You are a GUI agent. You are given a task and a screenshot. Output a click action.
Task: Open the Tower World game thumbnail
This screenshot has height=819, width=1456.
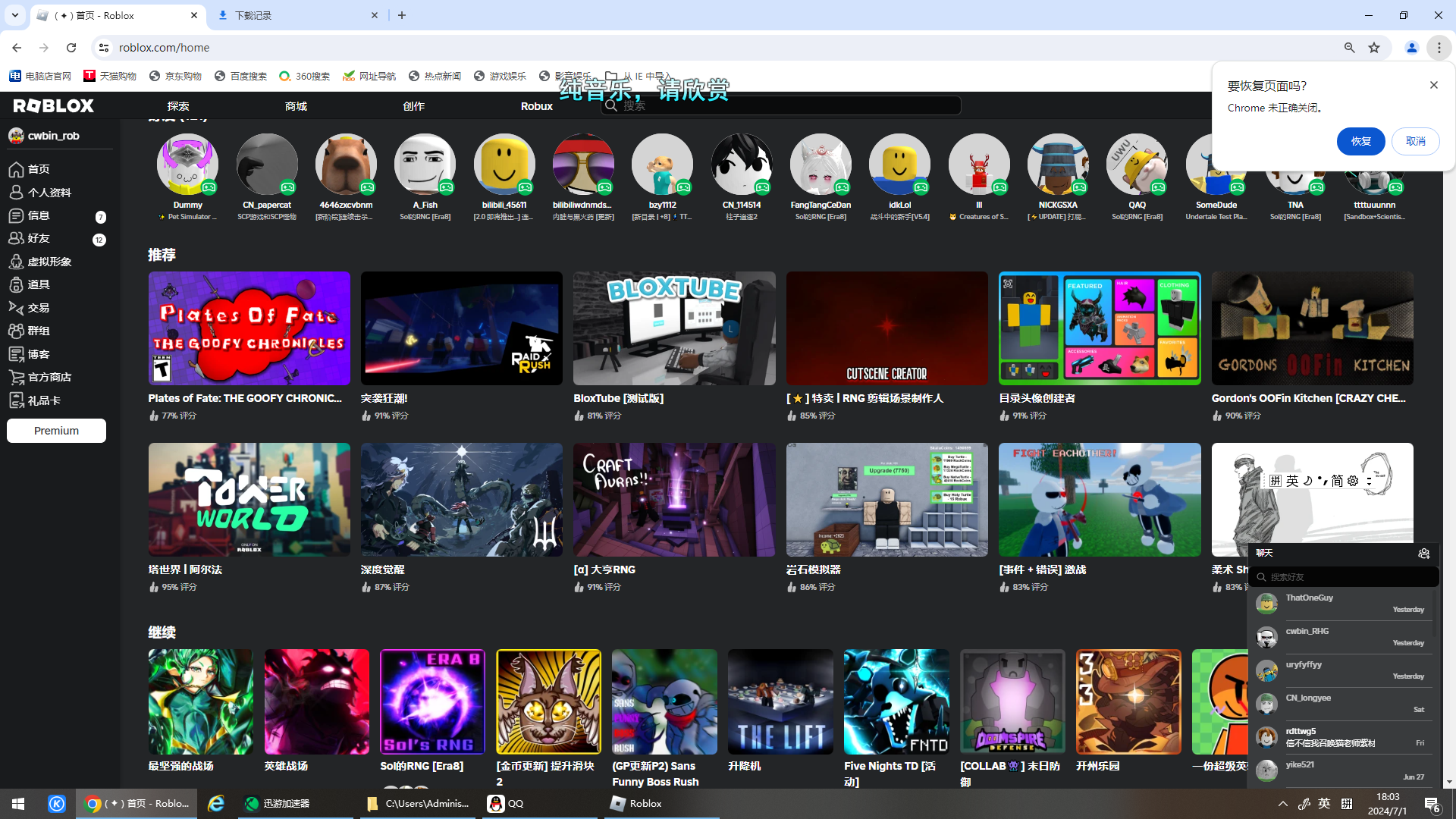(249, 500)
